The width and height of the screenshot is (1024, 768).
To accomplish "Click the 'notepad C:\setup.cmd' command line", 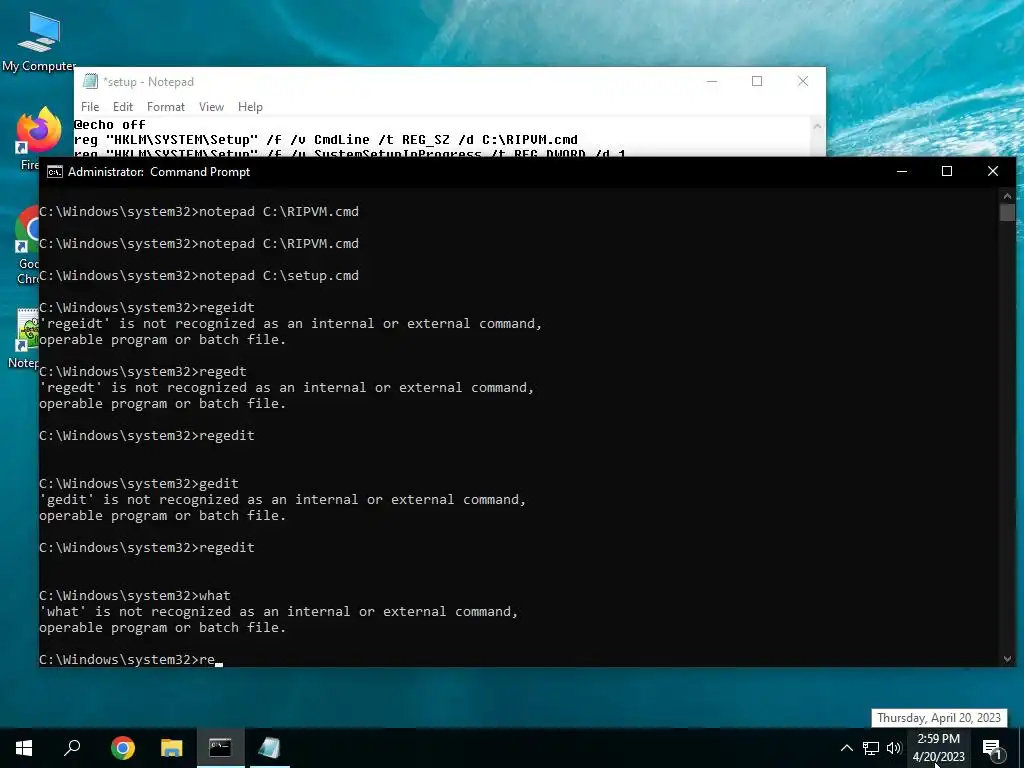I will tap(199, 276).
